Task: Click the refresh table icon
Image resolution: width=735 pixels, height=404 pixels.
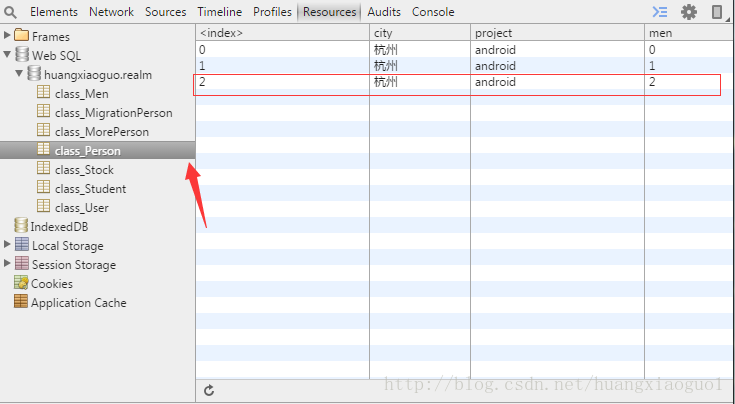Action: (x=209, y=390)
